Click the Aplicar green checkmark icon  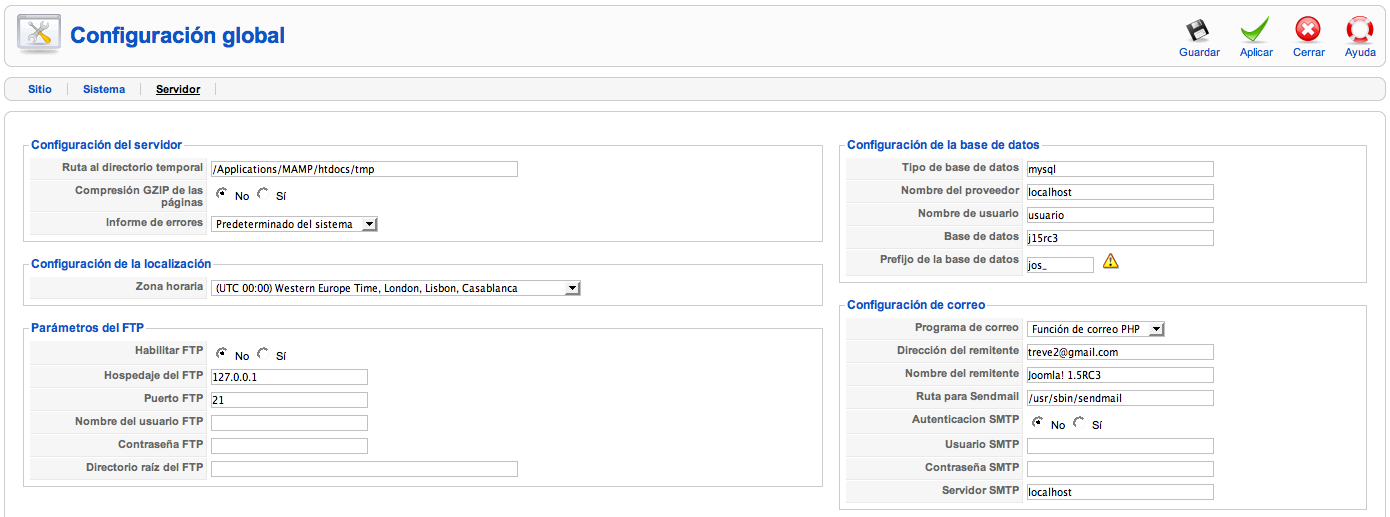coord(1255,31)
